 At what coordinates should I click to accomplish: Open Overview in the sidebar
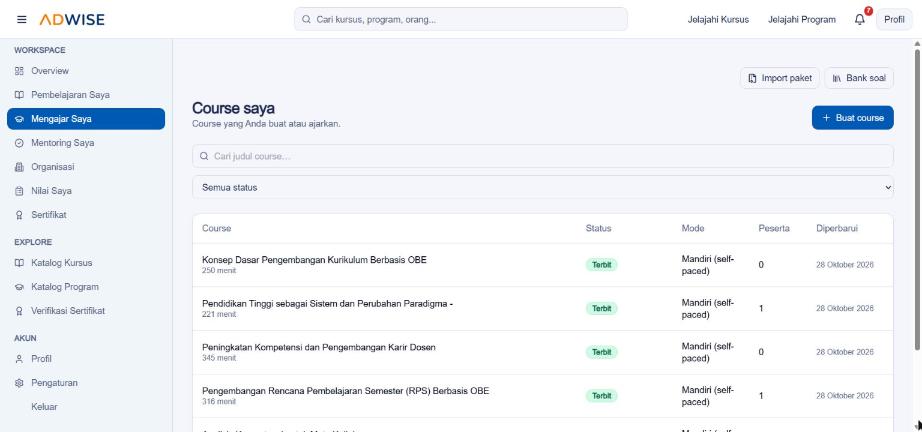click(x=86, y=71)
